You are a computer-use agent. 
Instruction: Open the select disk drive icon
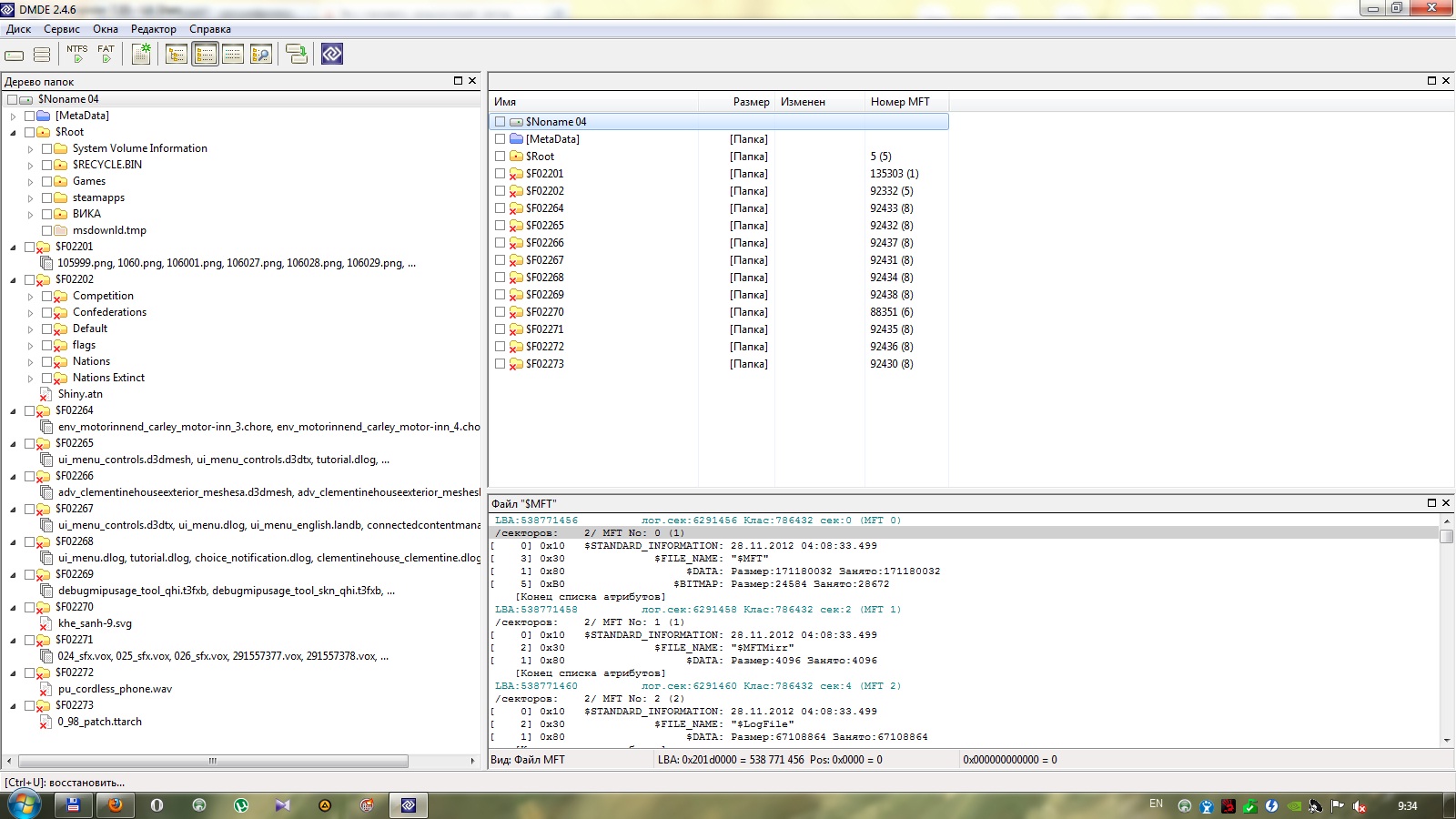pos(15,55)
